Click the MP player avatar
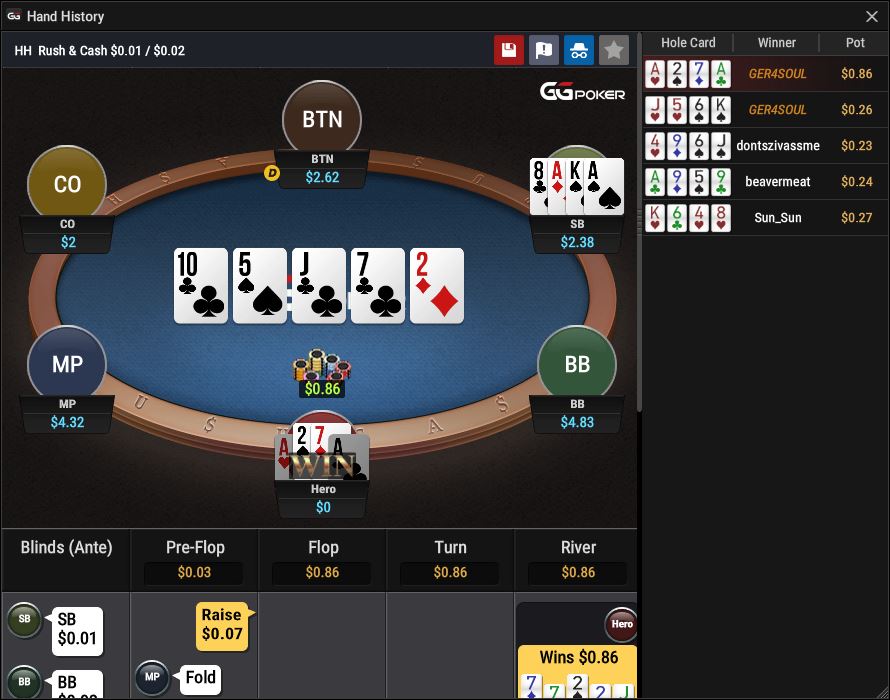This screenshot has height=700, width=890. click(67, 364)
